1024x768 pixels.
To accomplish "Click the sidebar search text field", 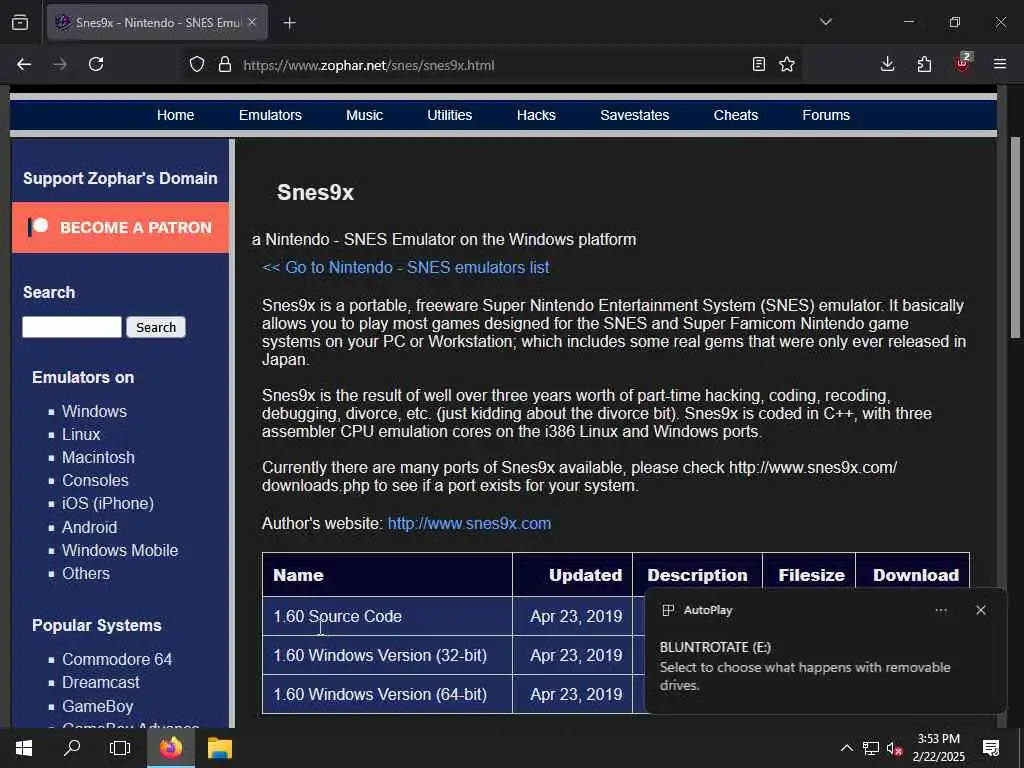I will click(72, 327).
